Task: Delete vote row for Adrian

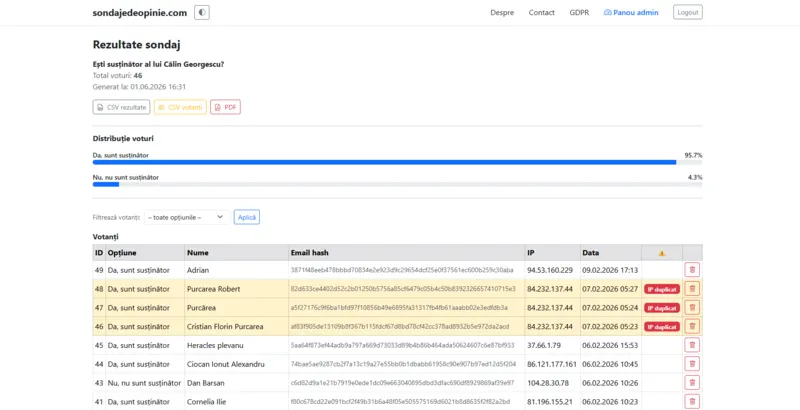Action: pyautogui.click(x=692, y=270)
